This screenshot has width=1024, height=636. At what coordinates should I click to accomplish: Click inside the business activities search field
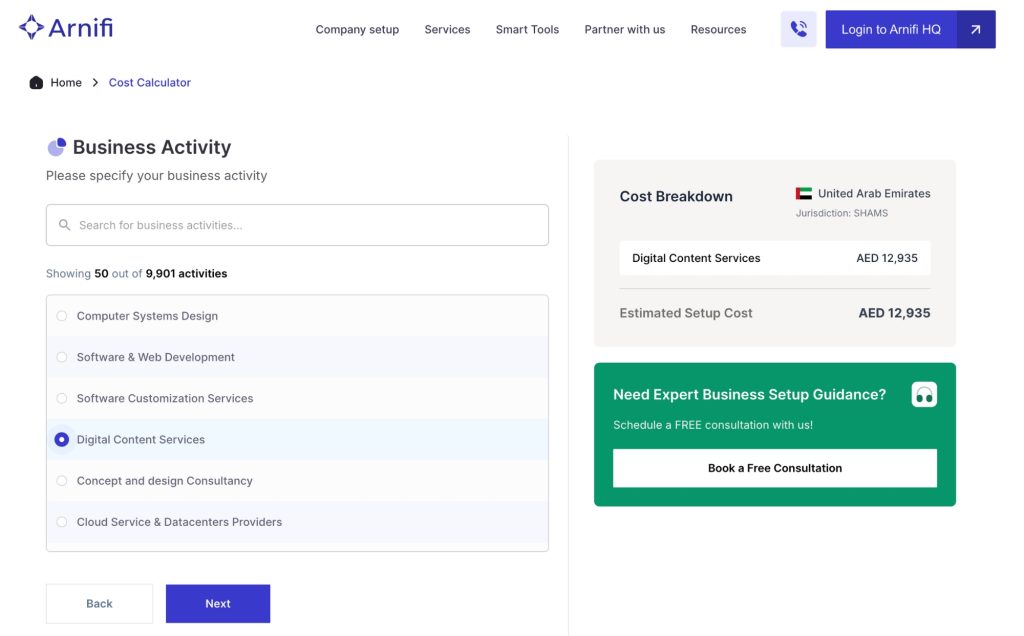click(x=297, y=224)
